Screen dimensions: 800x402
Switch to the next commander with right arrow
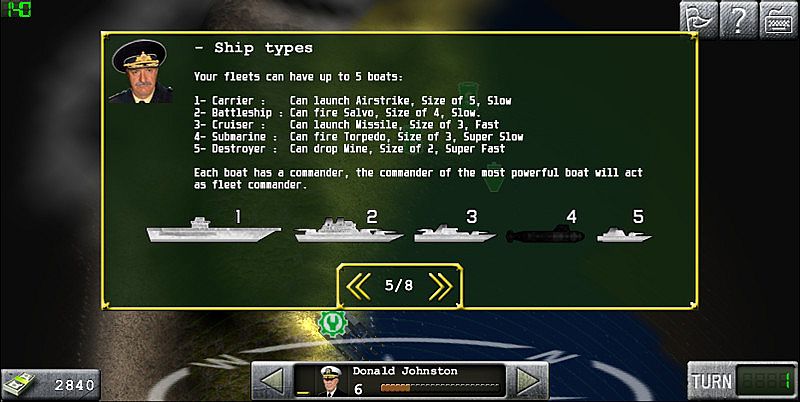(528, 381)
